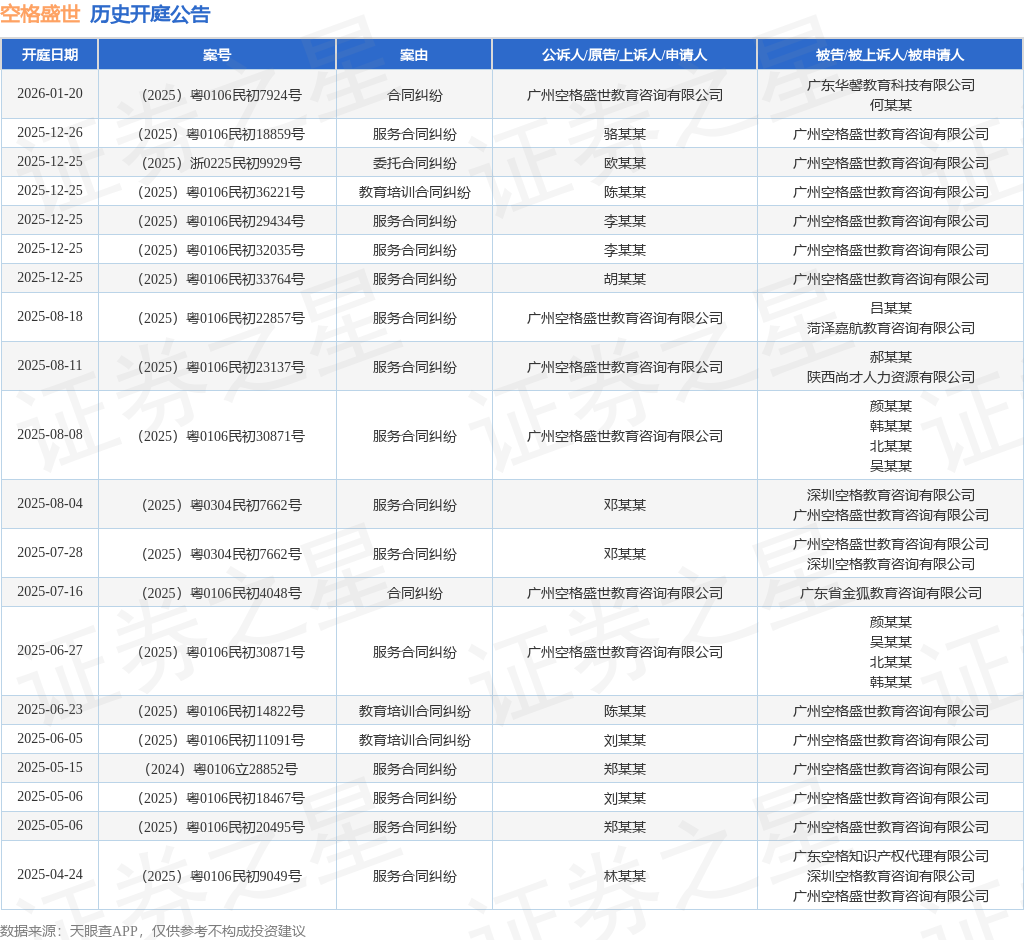1024x940 pixels.
Task: Click date 2025-06-05
Action: [50, 738]
